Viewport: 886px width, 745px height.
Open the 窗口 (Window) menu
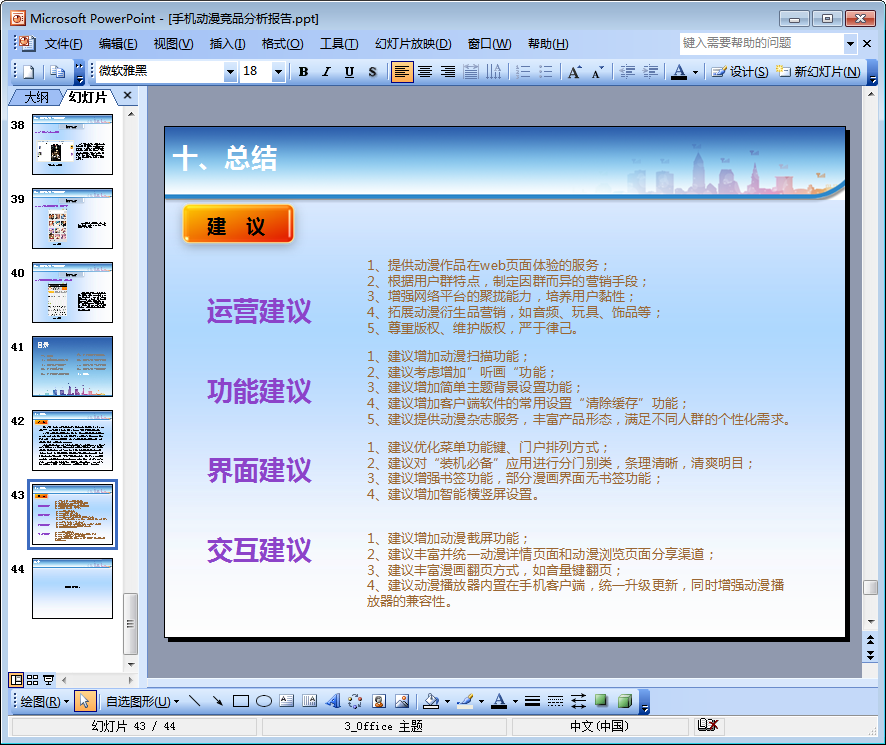(x=489, y=44)
